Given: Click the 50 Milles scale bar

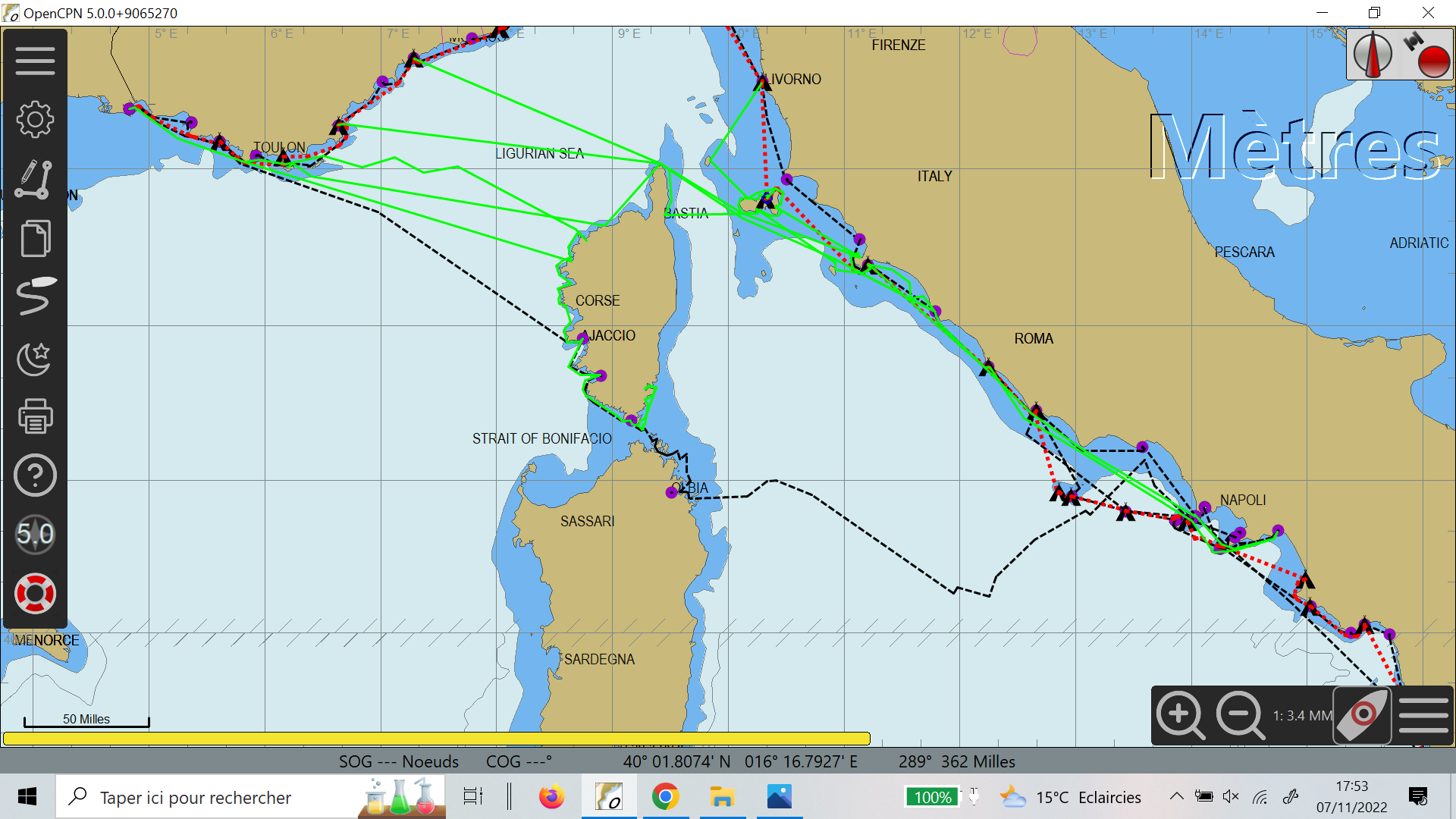Looking at the screenshot, I should [x=86, y=720].
